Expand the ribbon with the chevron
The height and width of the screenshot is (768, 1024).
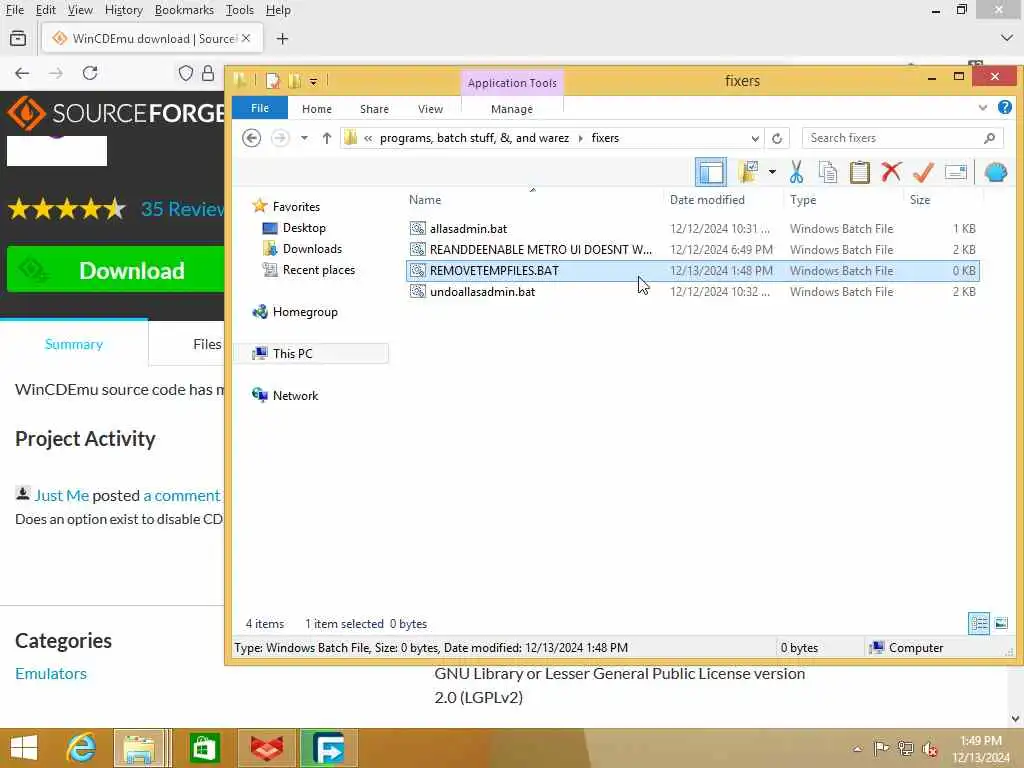coord(982,108)
